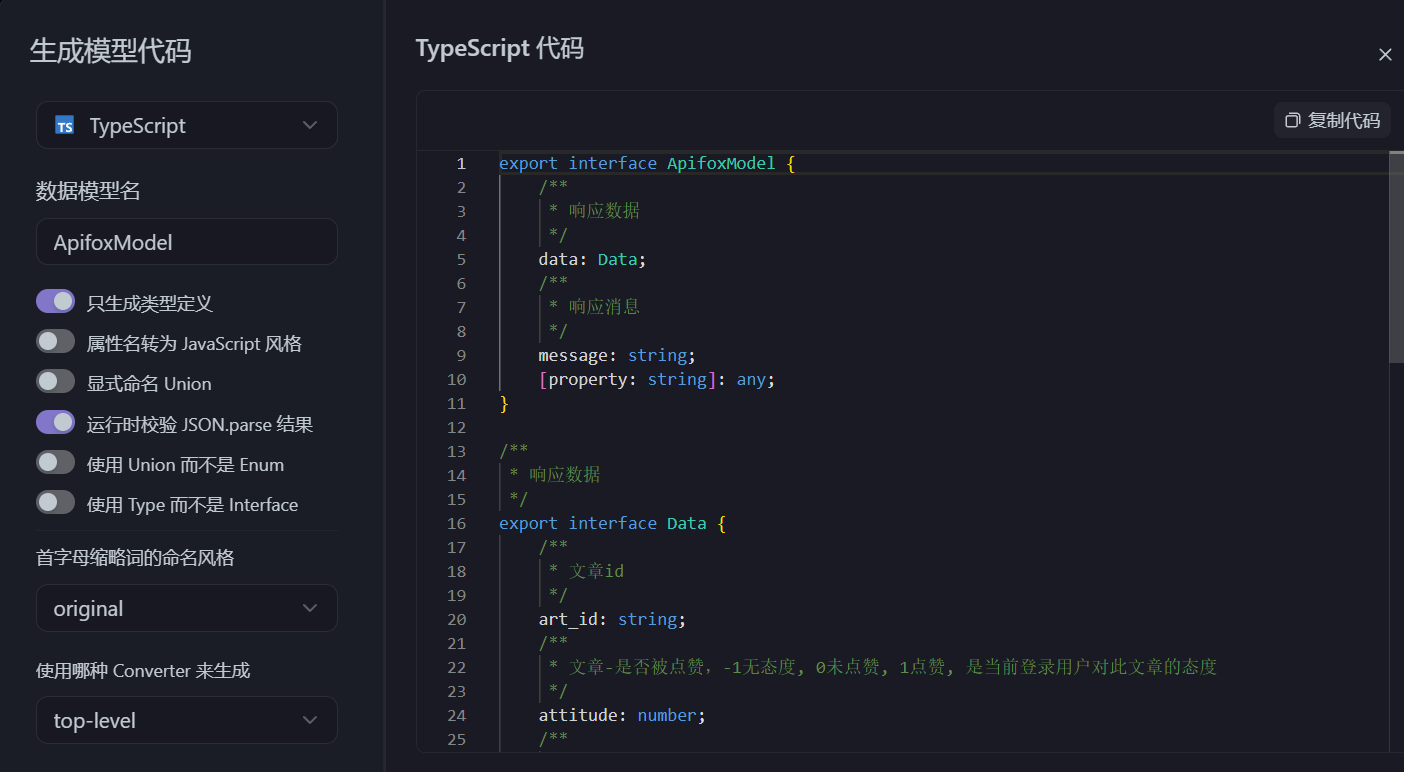This screenshot has height=772, width=1404.
Task: Click the 'art_id: string;' code line
Action: pyautogui.click(x=612, y=619)
